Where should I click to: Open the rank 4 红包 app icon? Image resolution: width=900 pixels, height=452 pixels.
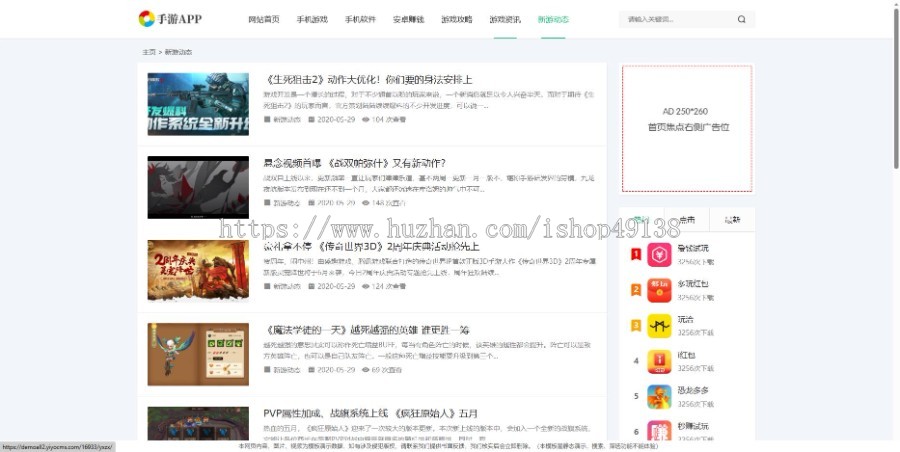660,362
